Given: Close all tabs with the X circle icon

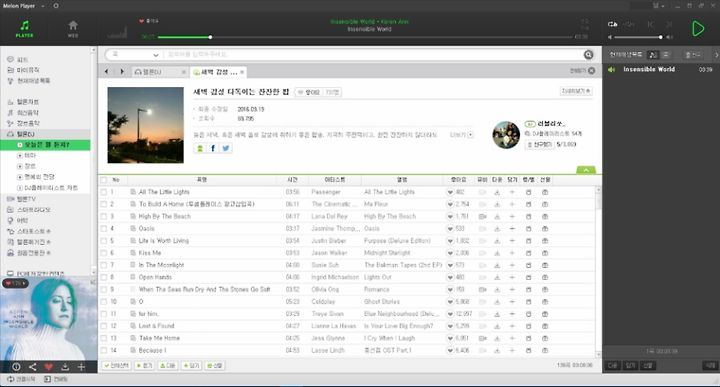Looking at the screenshot, I should point(591,71).
